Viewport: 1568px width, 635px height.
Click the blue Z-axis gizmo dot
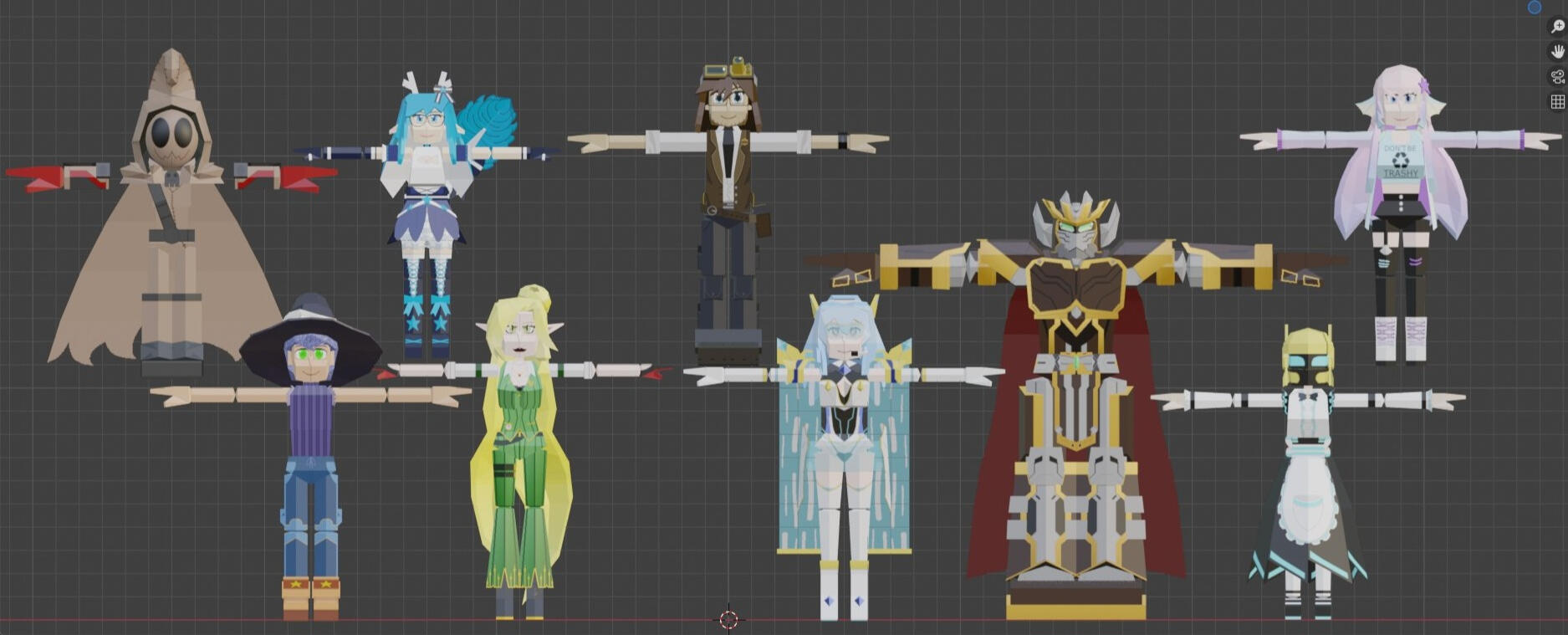(1535, 7)
